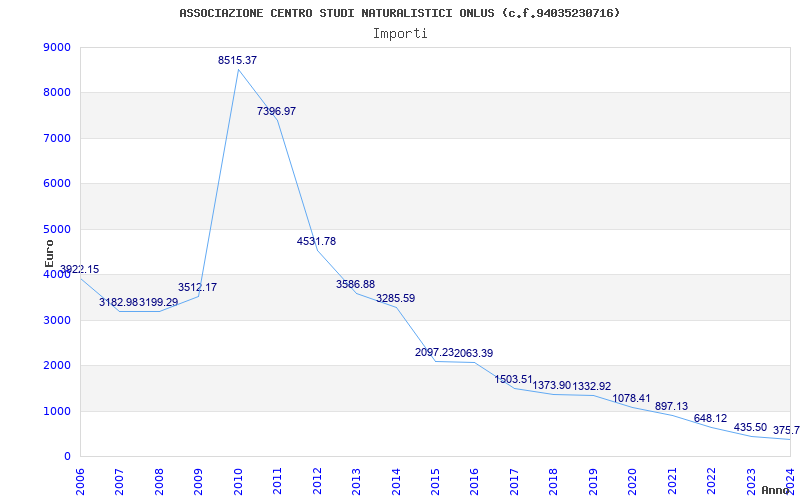
Task: Click the 7000 y-axis tick label
Action: pyautogui.click(x=55, y=138)
